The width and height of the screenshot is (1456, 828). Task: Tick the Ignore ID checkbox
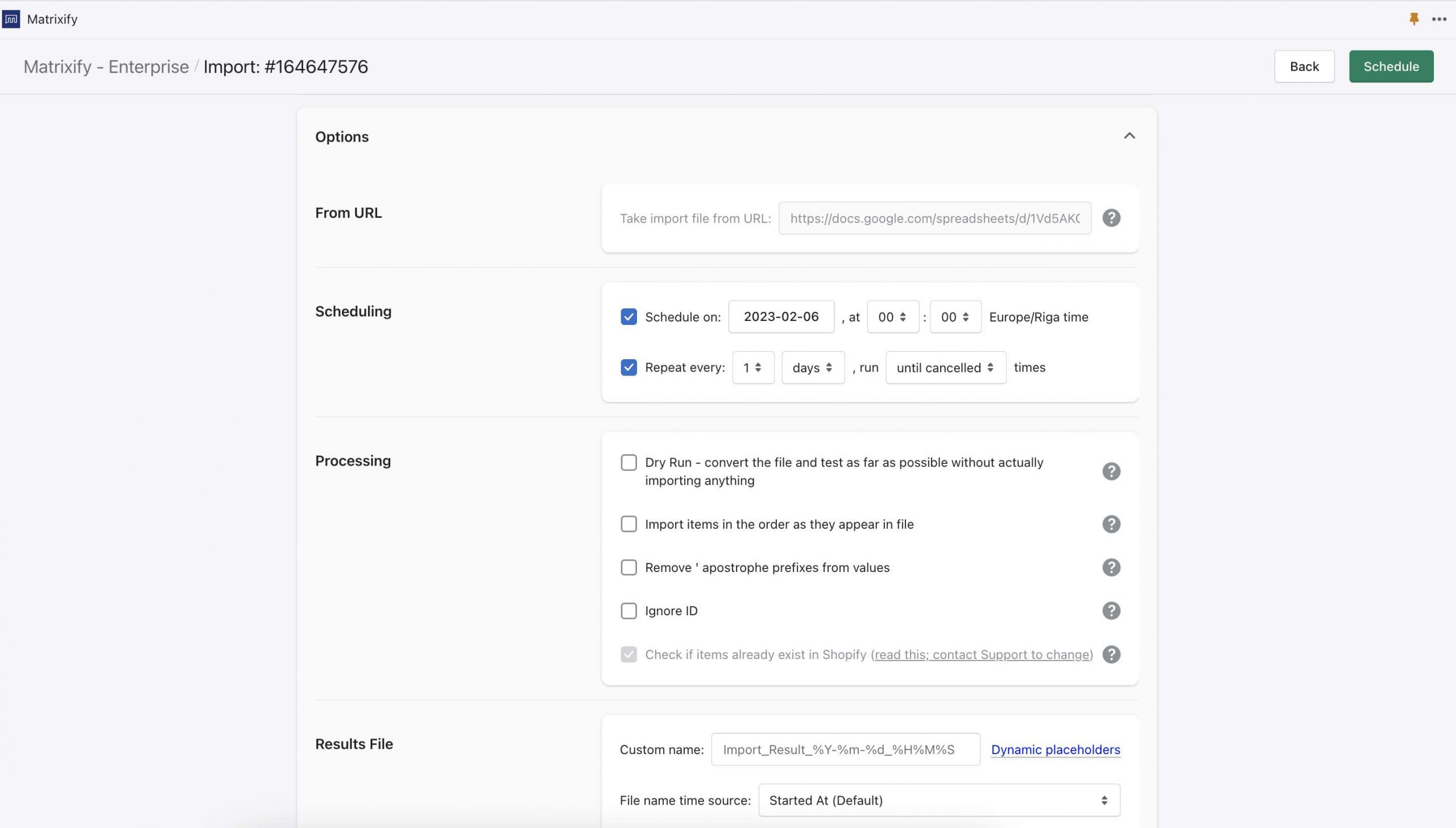(x=628, y=611)
